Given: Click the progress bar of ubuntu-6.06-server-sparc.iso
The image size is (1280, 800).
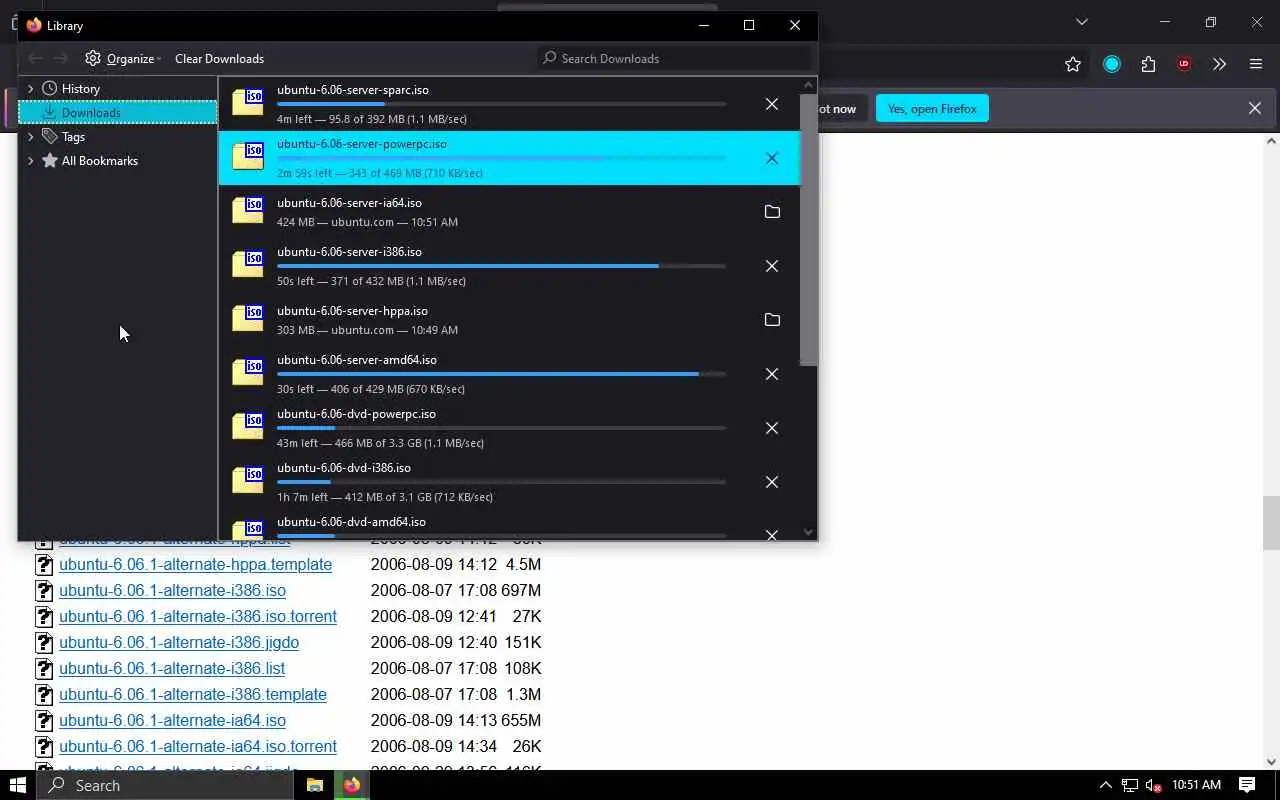Looking at the screenshot, I should (501, 104).
